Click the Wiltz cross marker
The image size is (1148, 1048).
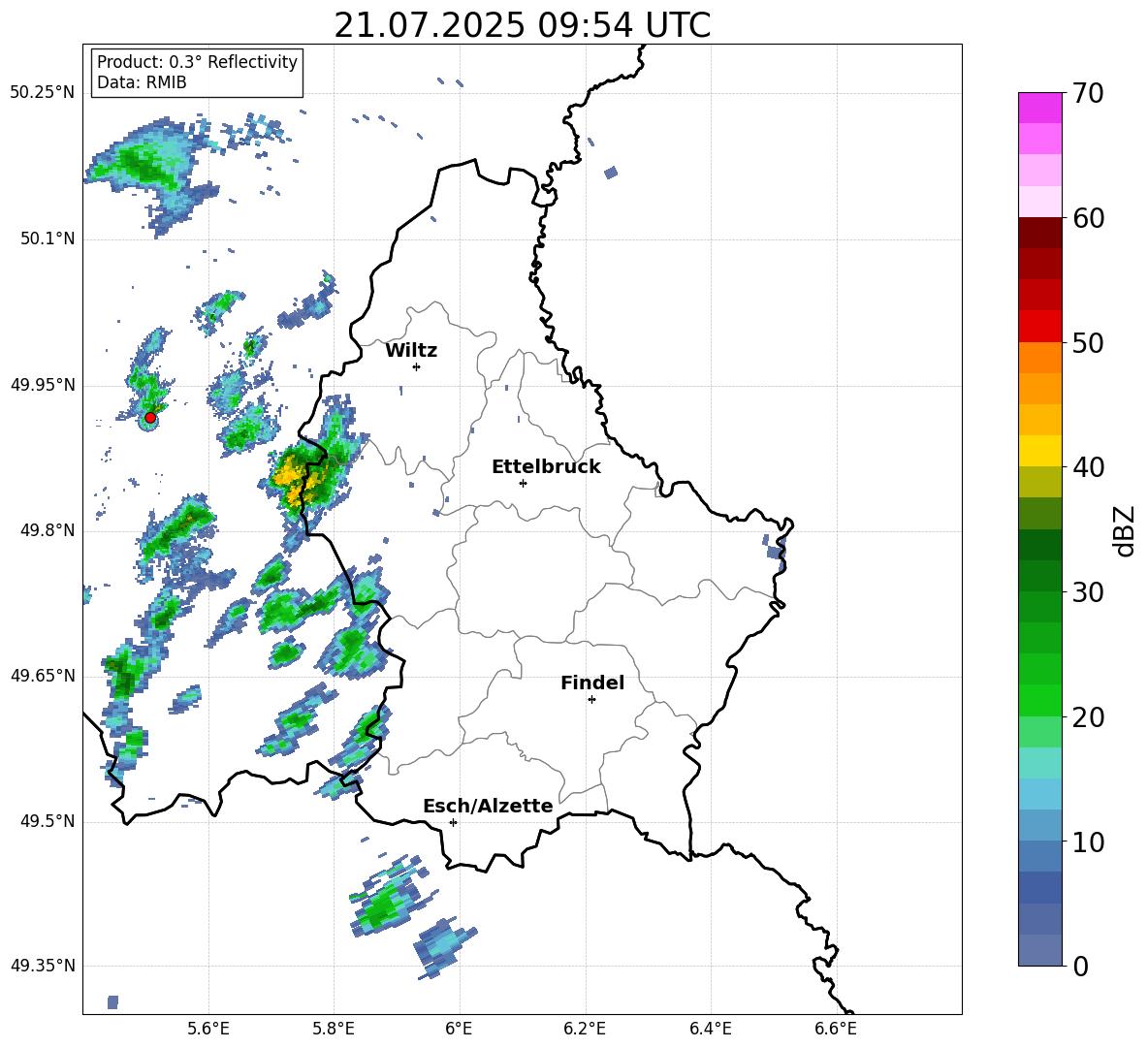(417, 366)
